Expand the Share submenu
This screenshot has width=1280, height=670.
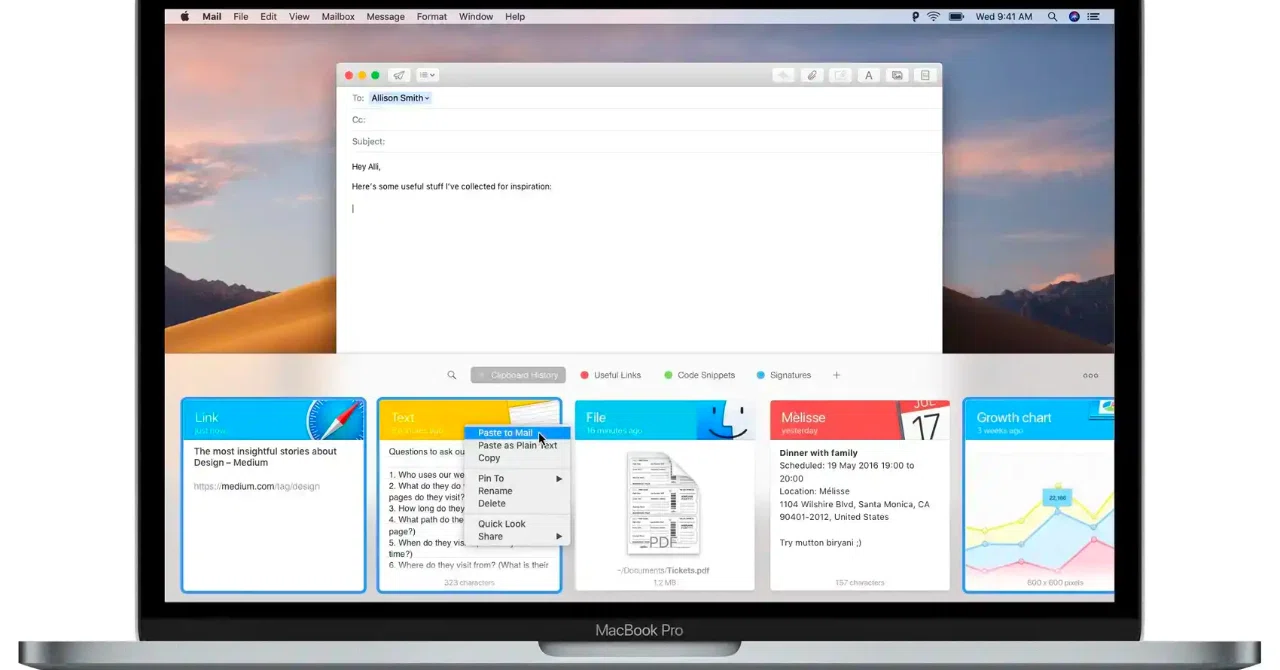click(x=517, y=536)
